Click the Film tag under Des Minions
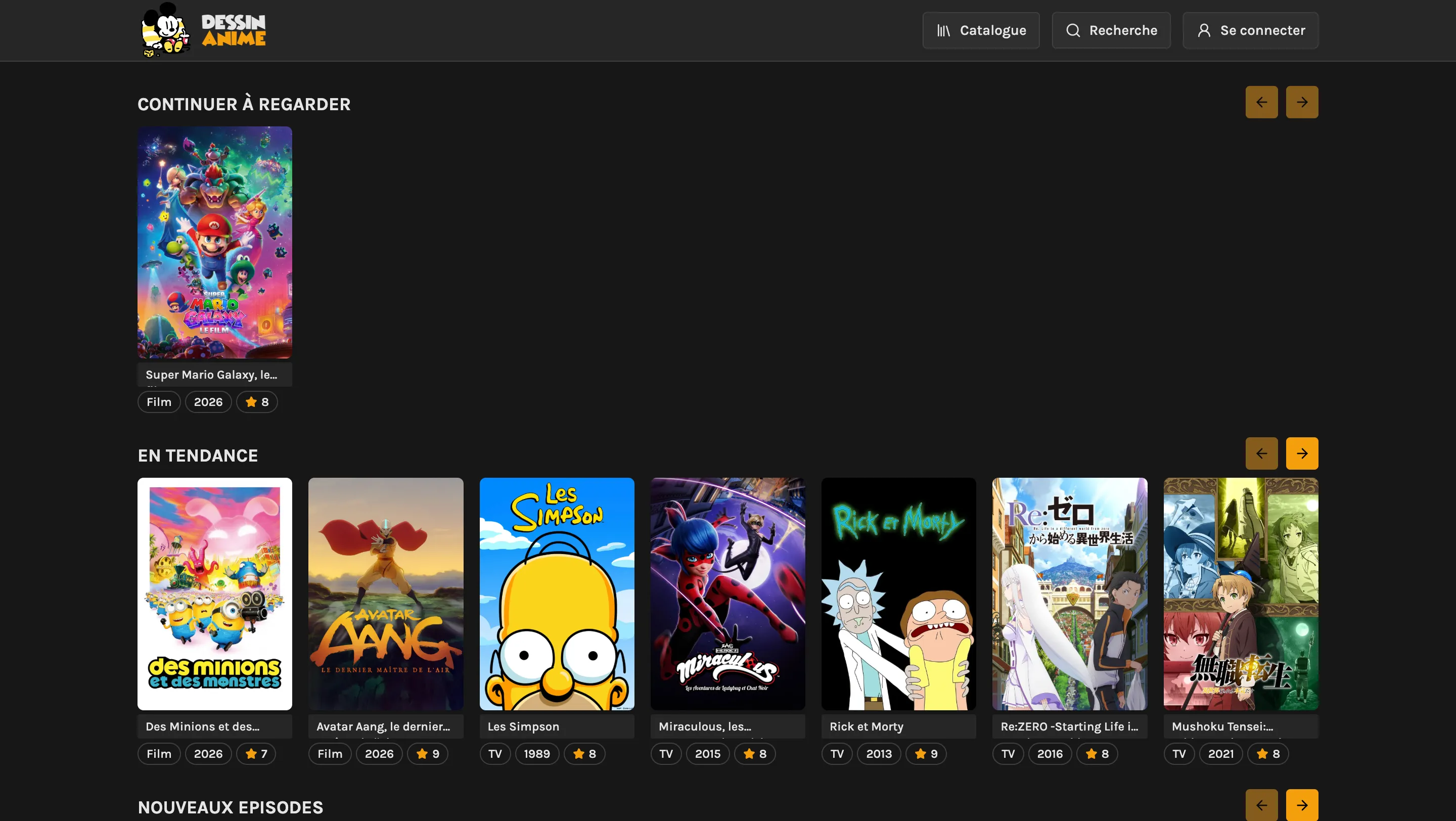Viewport: 1456px width, 821px height. [x=159, y=754]
